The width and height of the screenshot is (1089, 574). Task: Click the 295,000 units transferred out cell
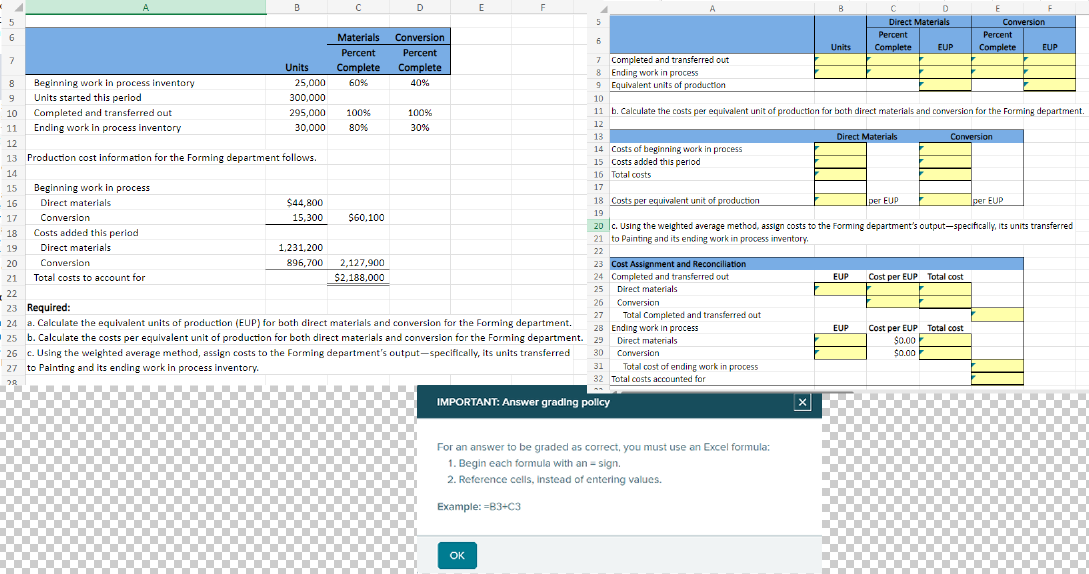click(297, 113)
